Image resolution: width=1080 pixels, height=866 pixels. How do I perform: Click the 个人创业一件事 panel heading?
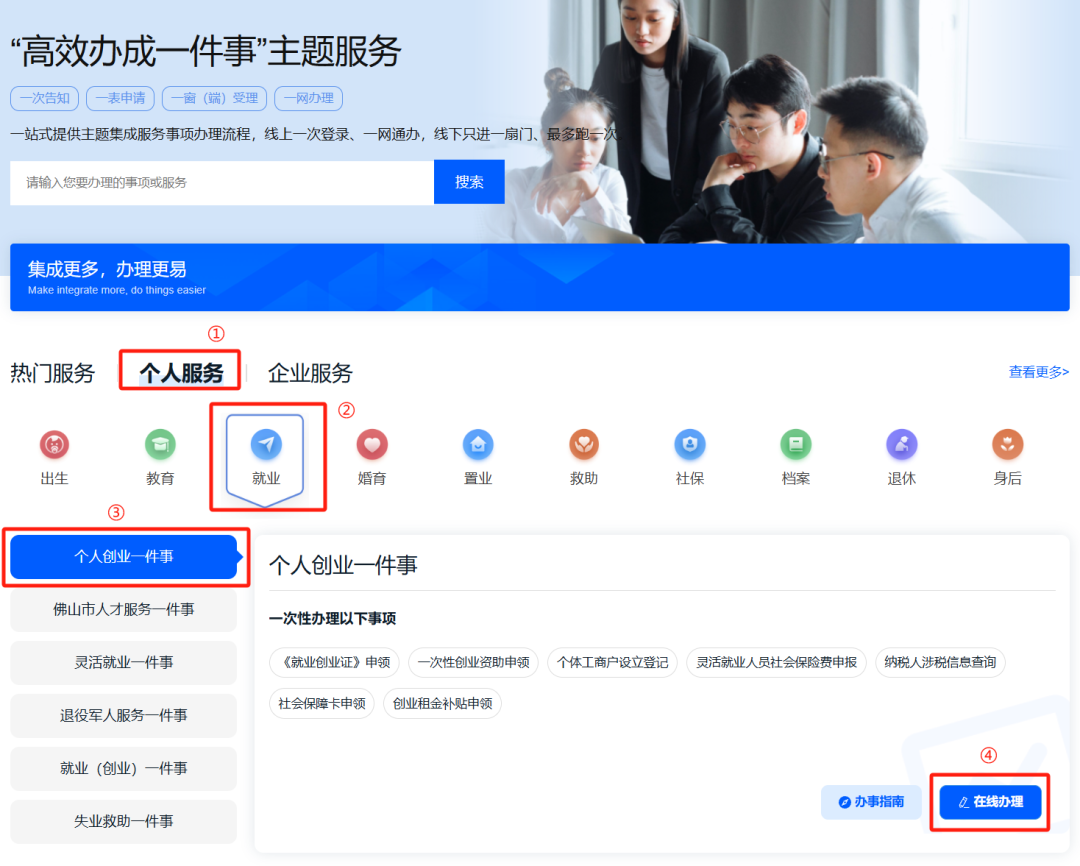pyautogui.click(x=343, y=566)
